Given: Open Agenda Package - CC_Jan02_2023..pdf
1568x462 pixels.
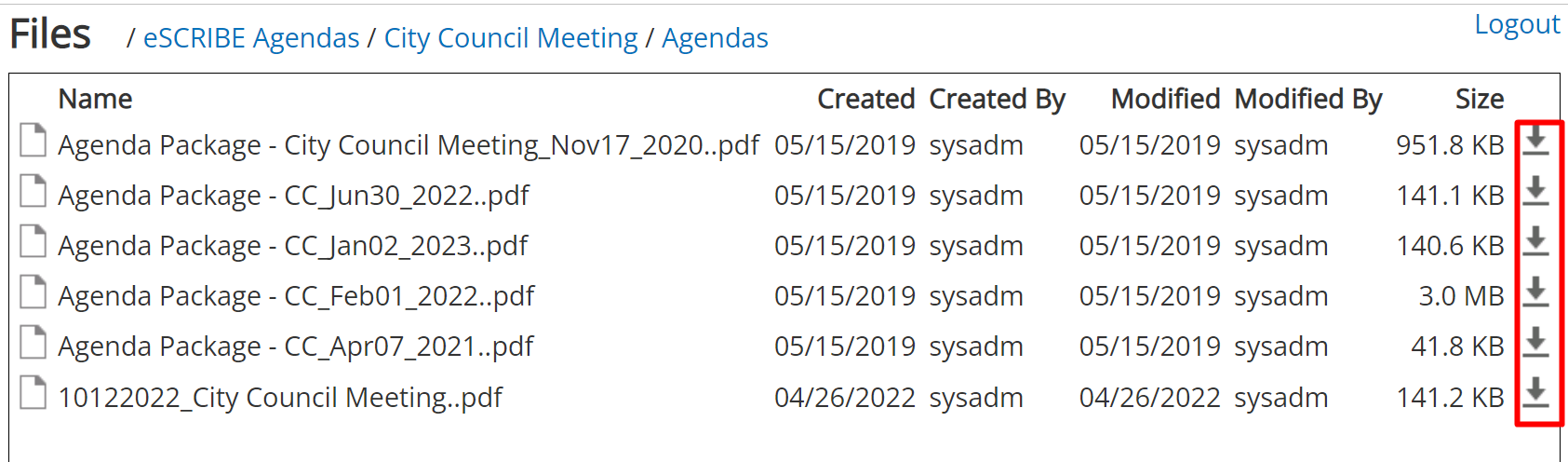Looking at the screenshot, I should point(292,246).
